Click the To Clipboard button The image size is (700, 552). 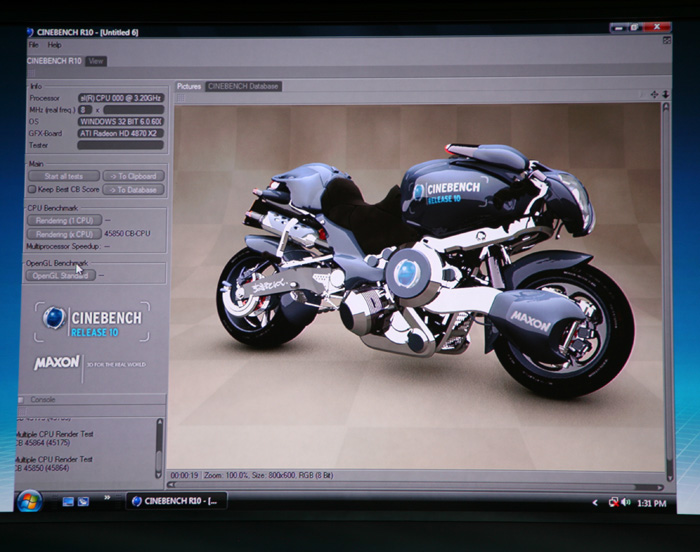click(133, 176)
